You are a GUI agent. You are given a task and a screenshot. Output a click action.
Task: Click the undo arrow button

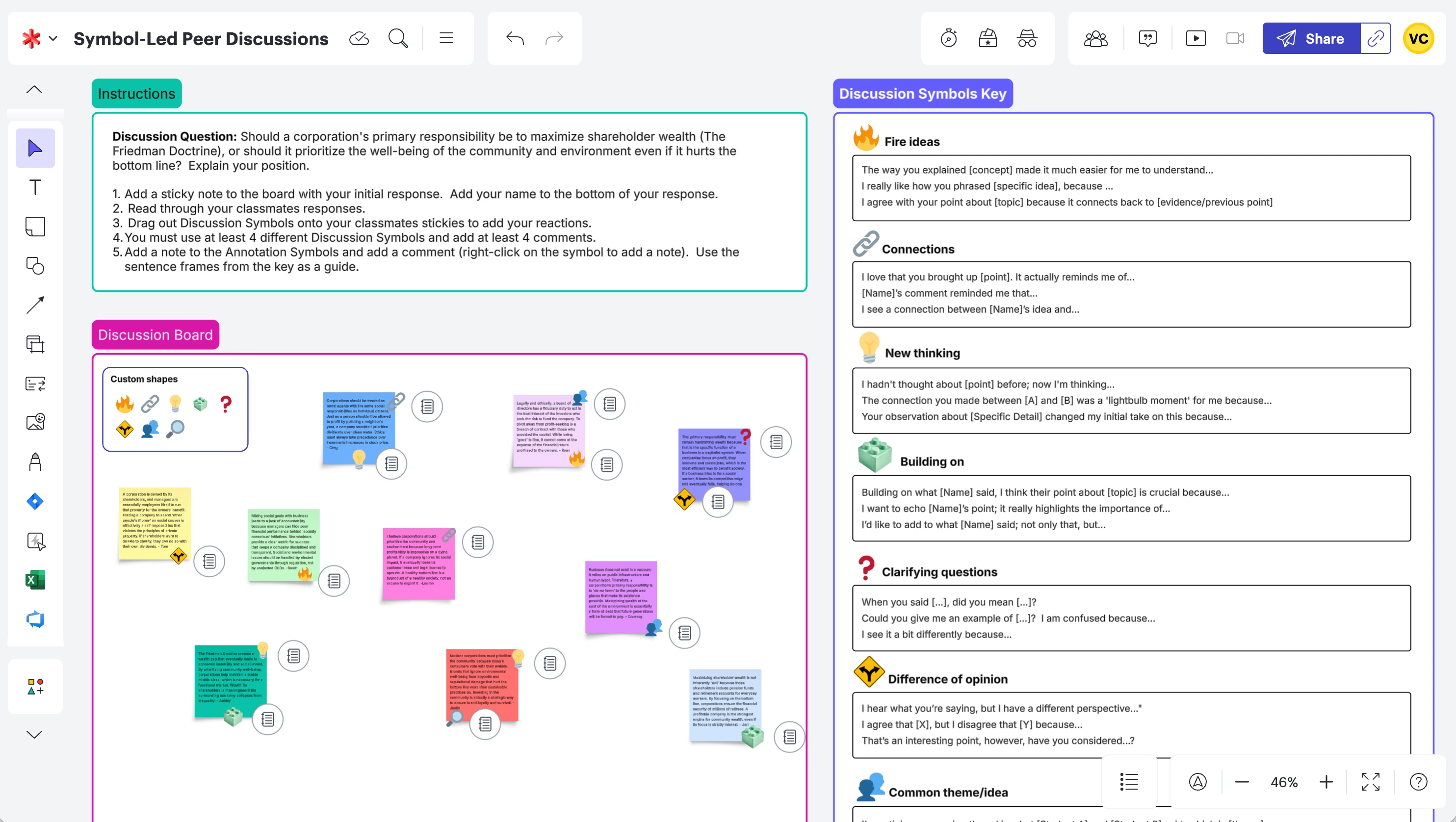click(514, 38)
